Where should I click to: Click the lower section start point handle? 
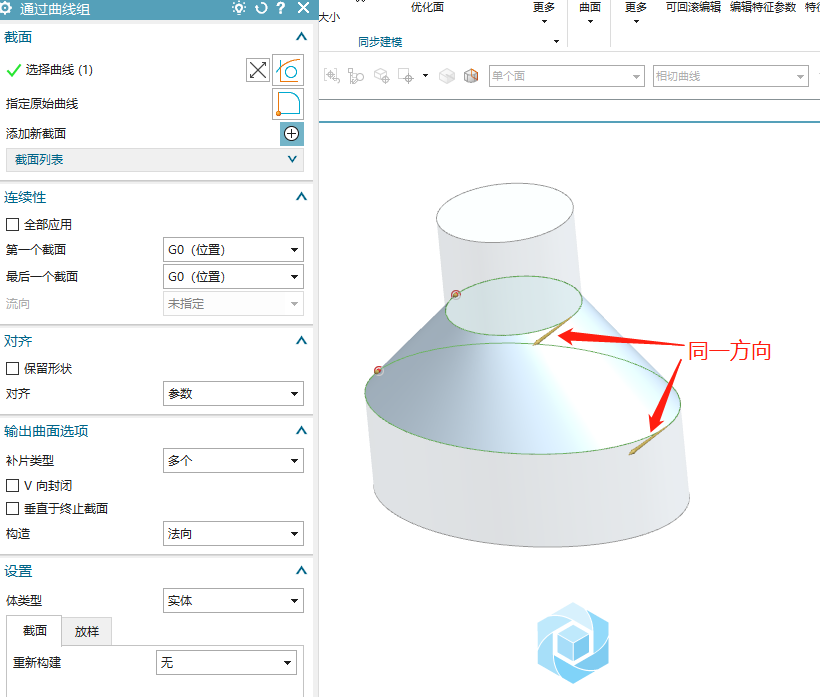point(378,371)
